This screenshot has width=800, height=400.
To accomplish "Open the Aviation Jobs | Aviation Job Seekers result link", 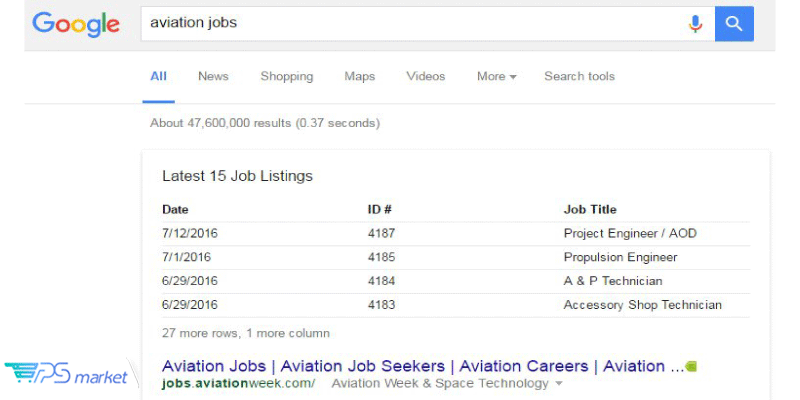I will (423, 366).
